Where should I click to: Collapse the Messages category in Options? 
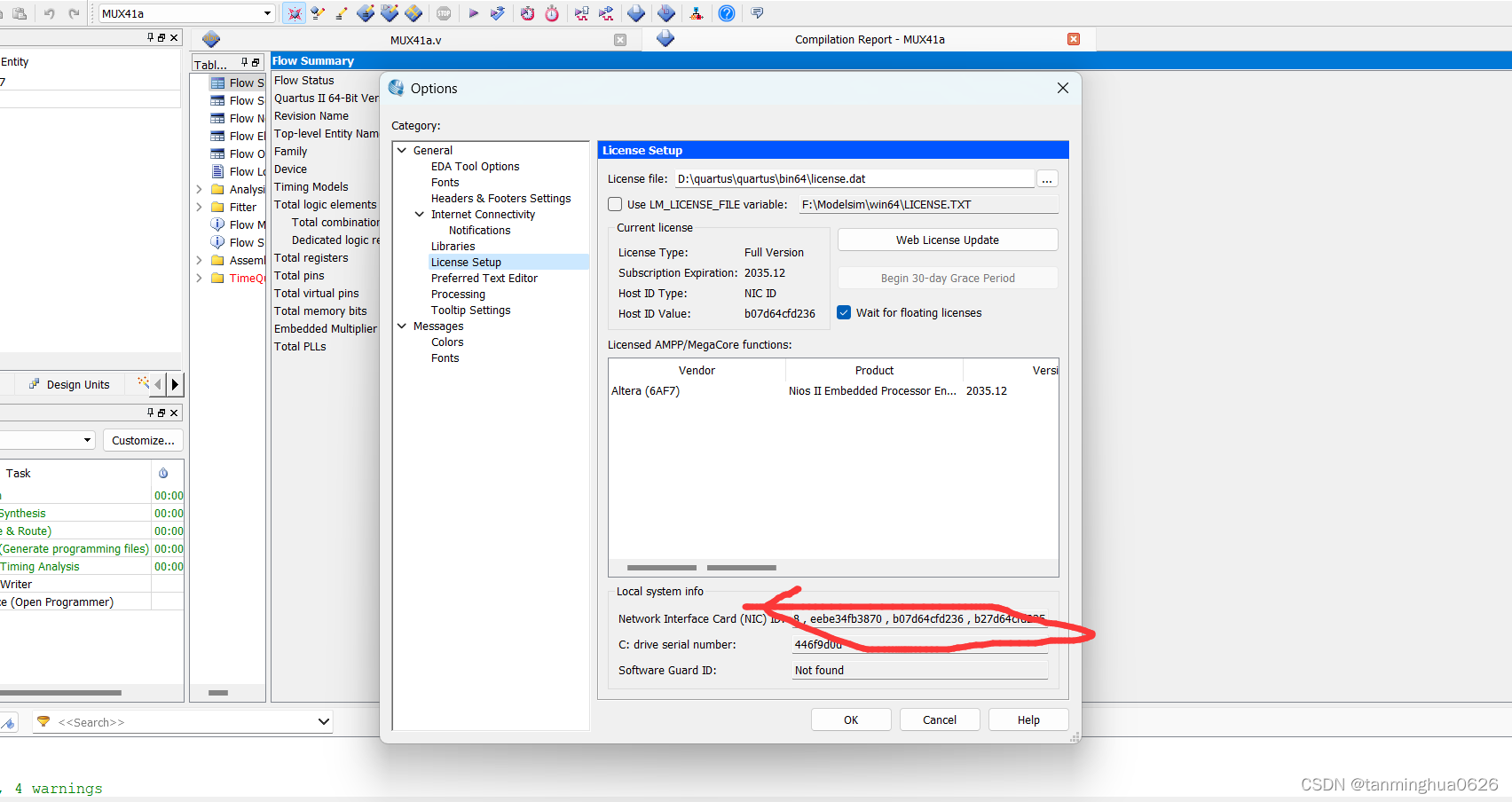click(x=402, y=326)
